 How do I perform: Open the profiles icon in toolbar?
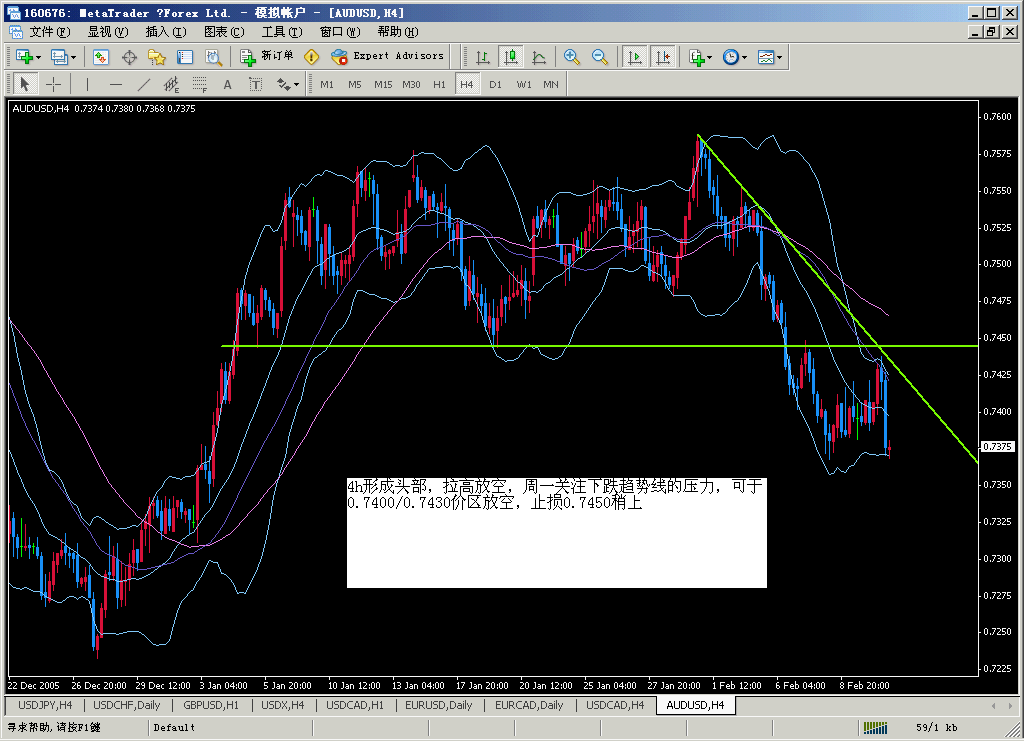[x=59, y=57]
